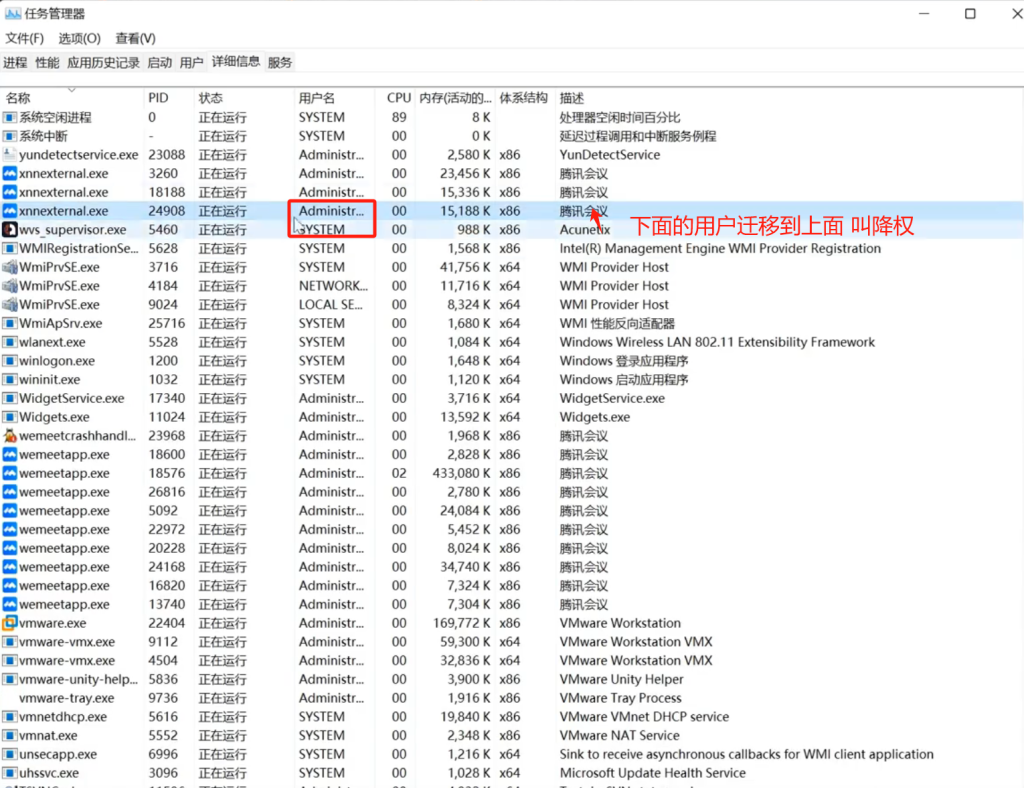Click the wlanext.exe process icon

click(9, 342)
